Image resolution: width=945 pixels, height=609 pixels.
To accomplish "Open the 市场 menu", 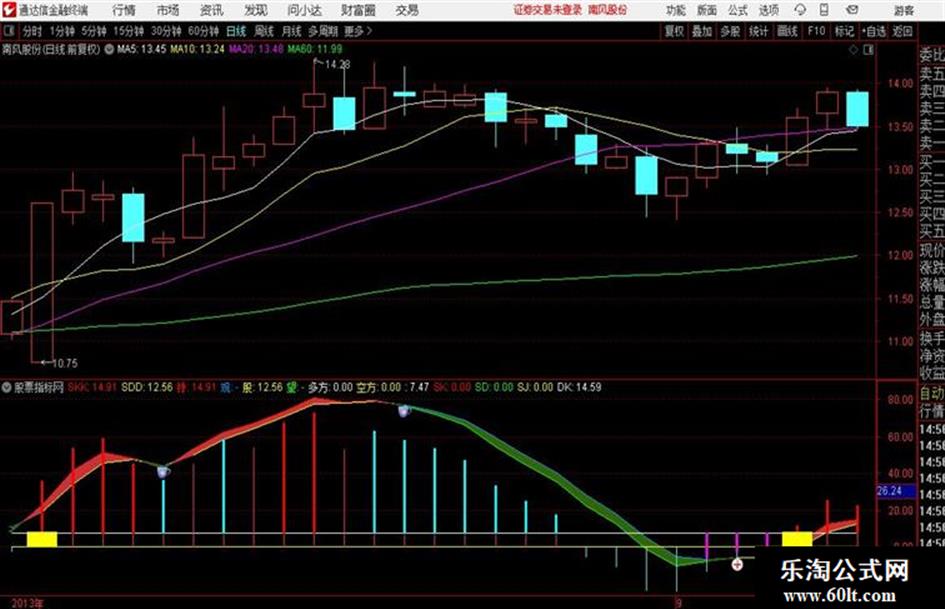I will pyautogui.click(x=168, y=10).
